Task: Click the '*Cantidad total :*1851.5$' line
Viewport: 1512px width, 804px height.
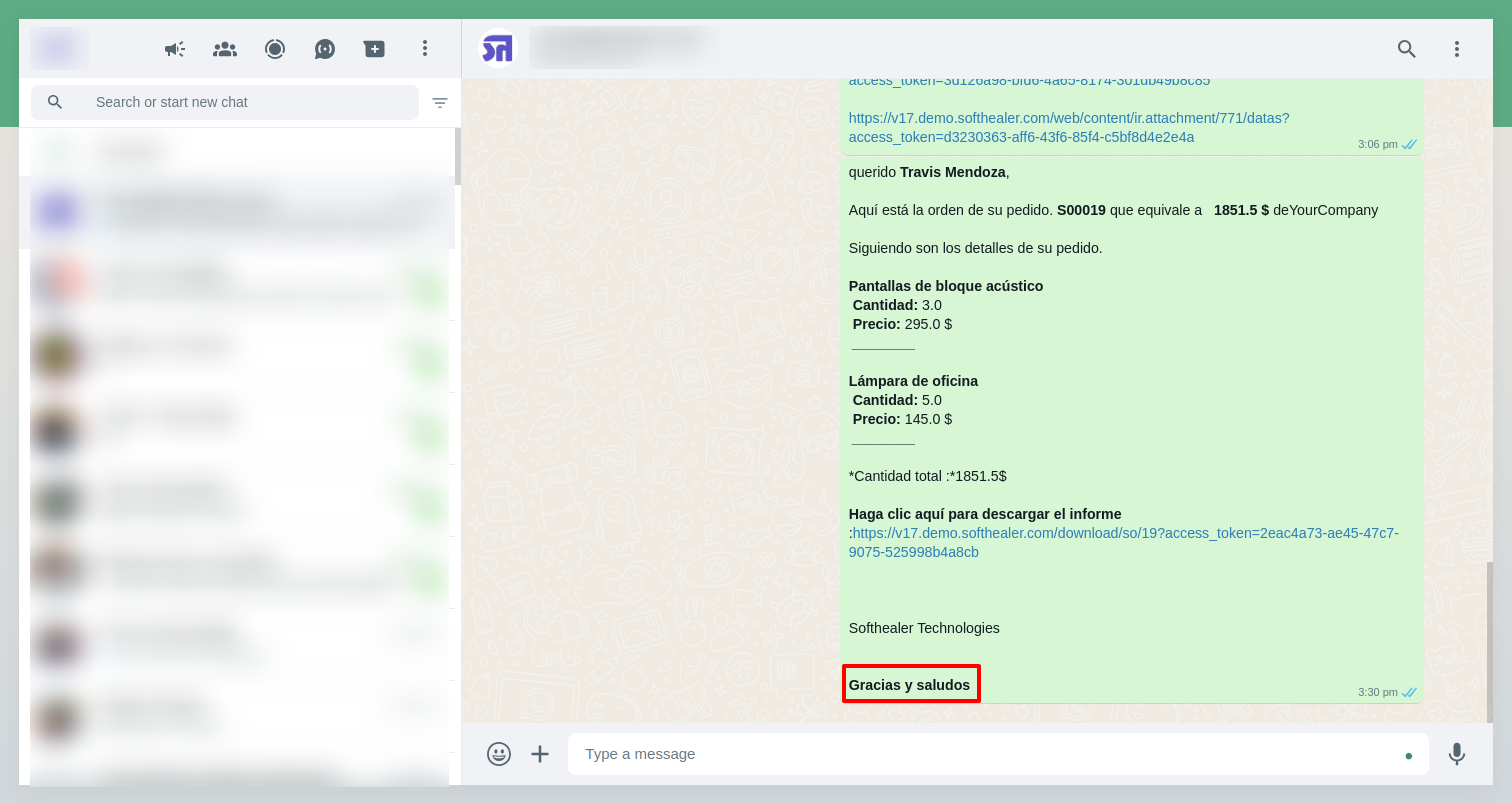Action: coord(927,476)
